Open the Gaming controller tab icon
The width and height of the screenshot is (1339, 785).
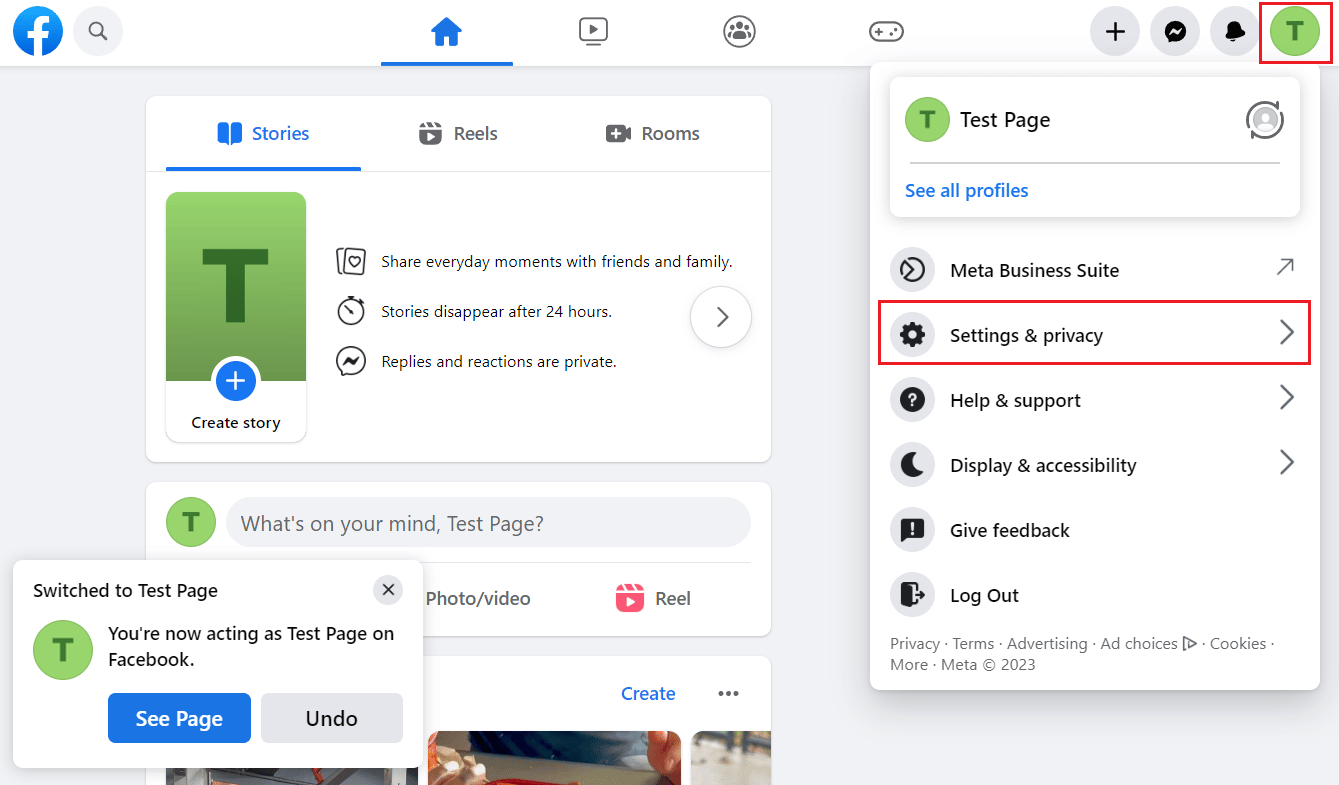pyautogui.click(x=886, y=32)
